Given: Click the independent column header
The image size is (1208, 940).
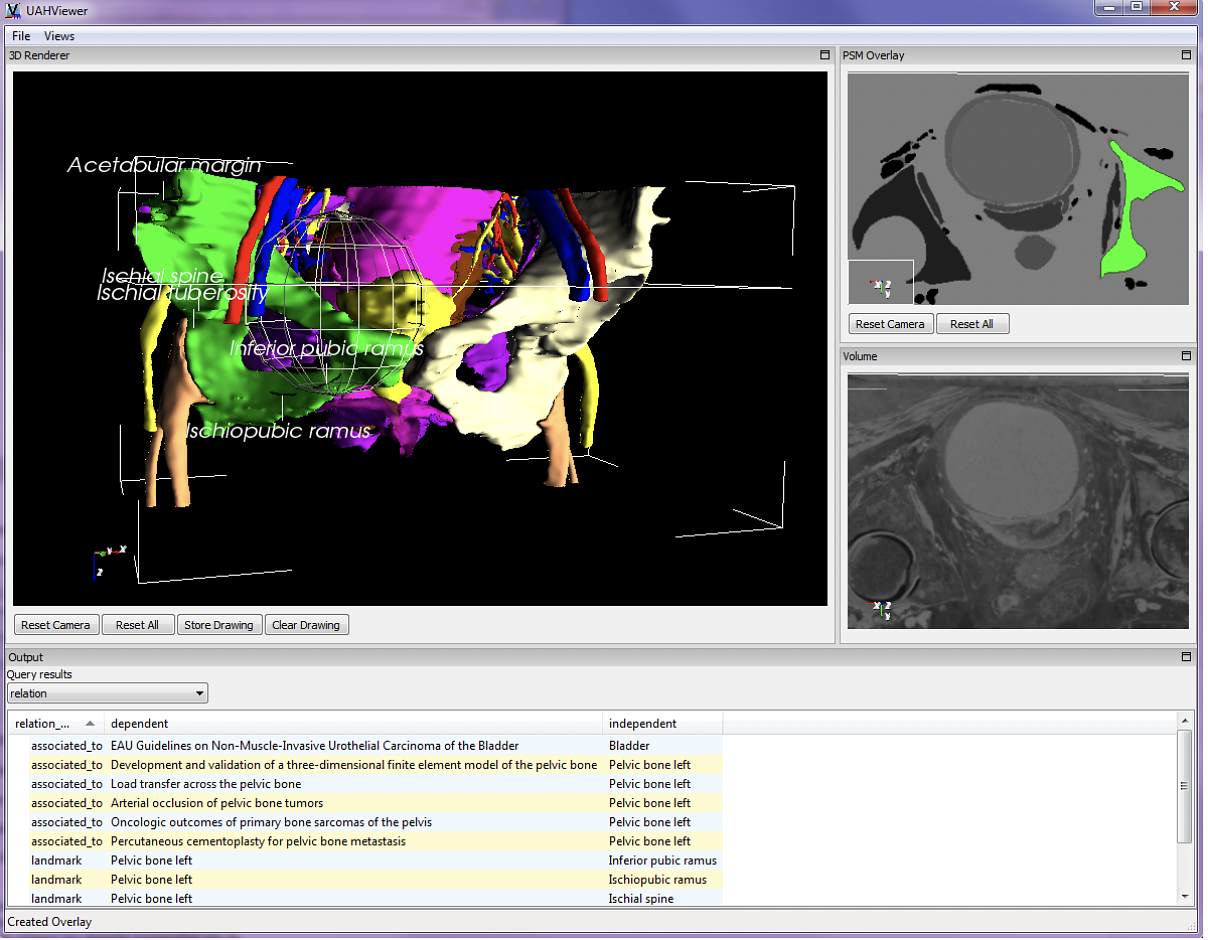Looking at the screenshot, I should pos(643,723).
